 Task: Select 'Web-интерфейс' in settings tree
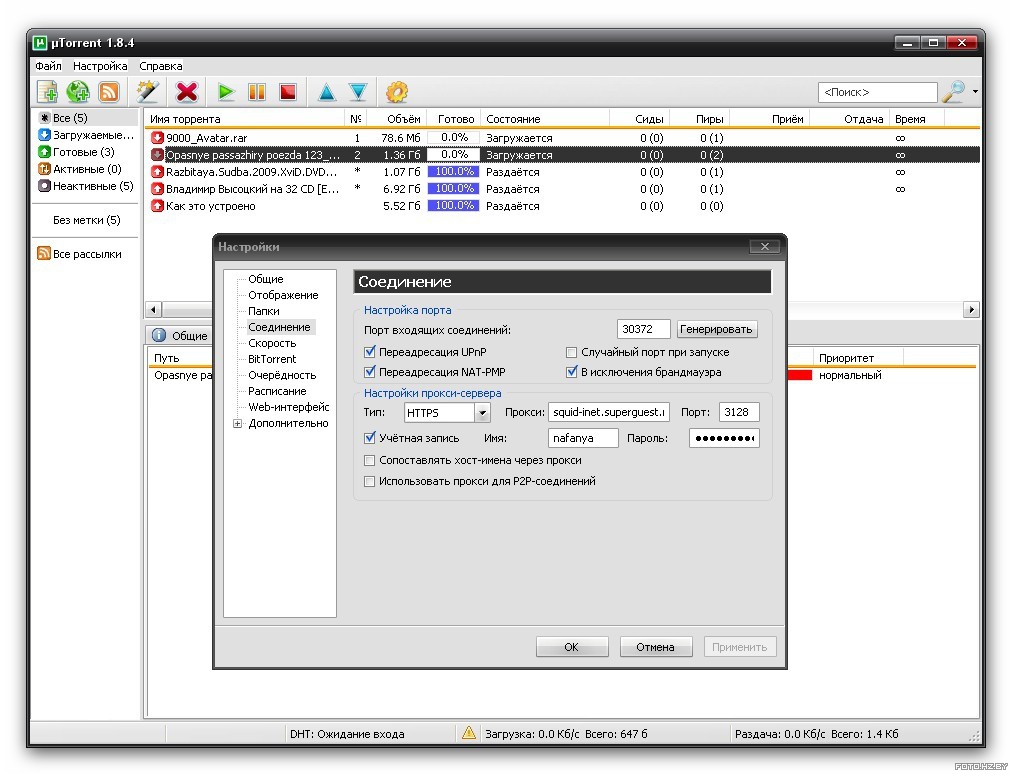pos(288,407)
